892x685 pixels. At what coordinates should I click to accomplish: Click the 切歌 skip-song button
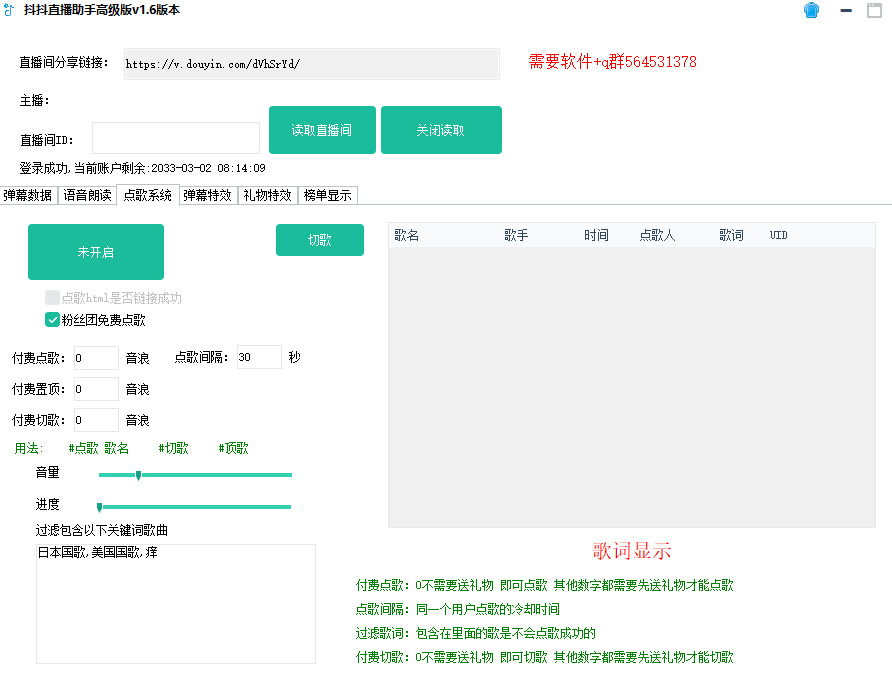(x=320, y=240)
